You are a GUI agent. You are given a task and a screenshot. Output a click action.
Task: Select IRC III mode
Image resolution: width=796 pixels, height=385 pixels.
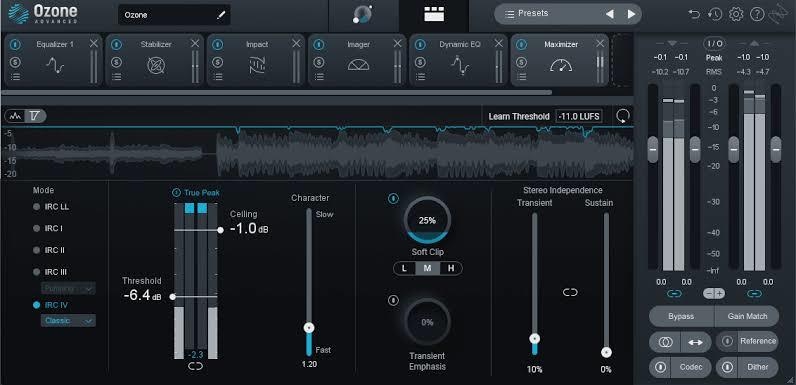tap(50, 272)
